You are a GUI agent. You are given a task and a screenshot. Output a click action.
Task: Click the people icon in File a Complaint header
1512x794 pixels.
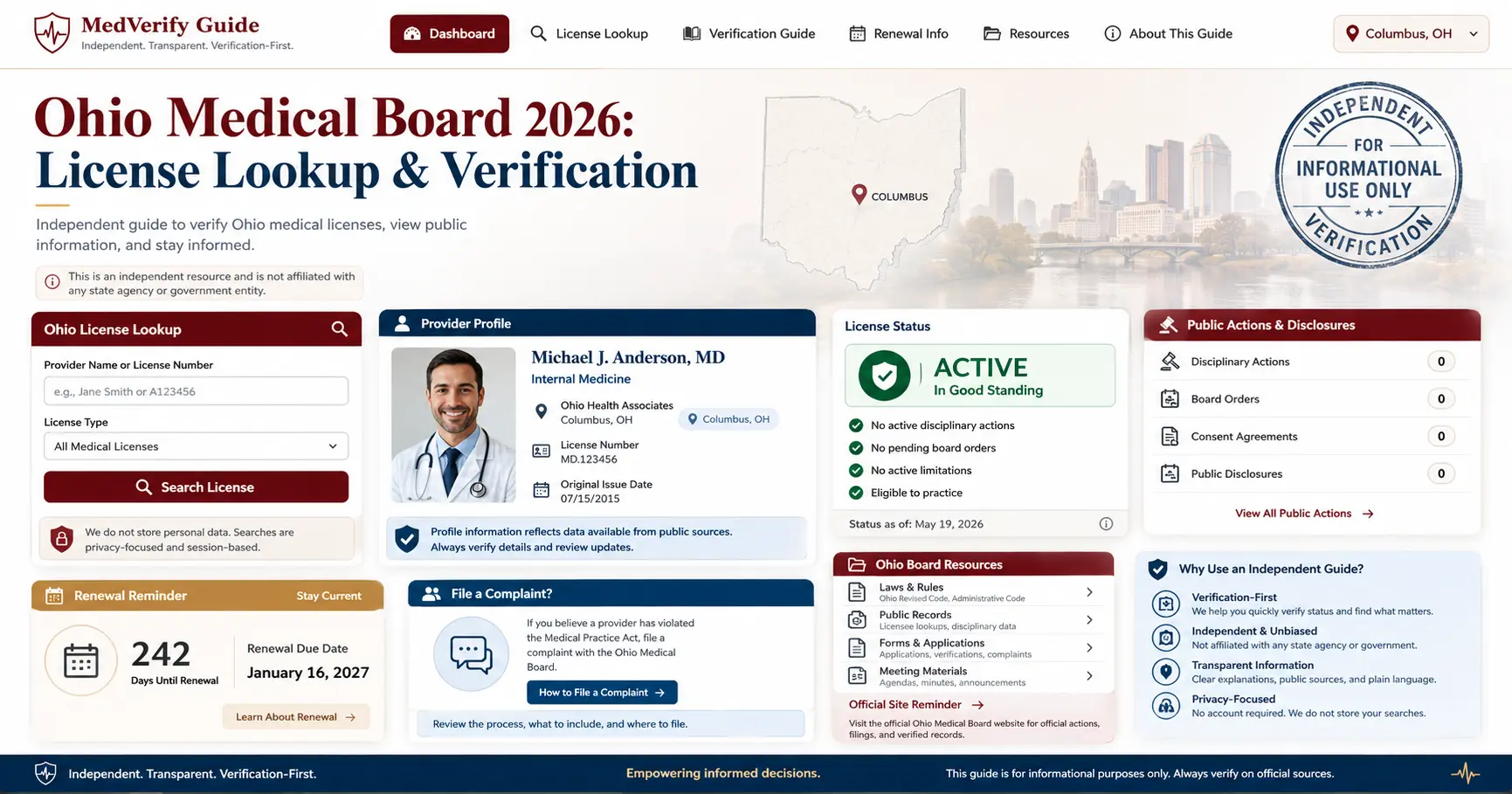[x=432, y=594]
